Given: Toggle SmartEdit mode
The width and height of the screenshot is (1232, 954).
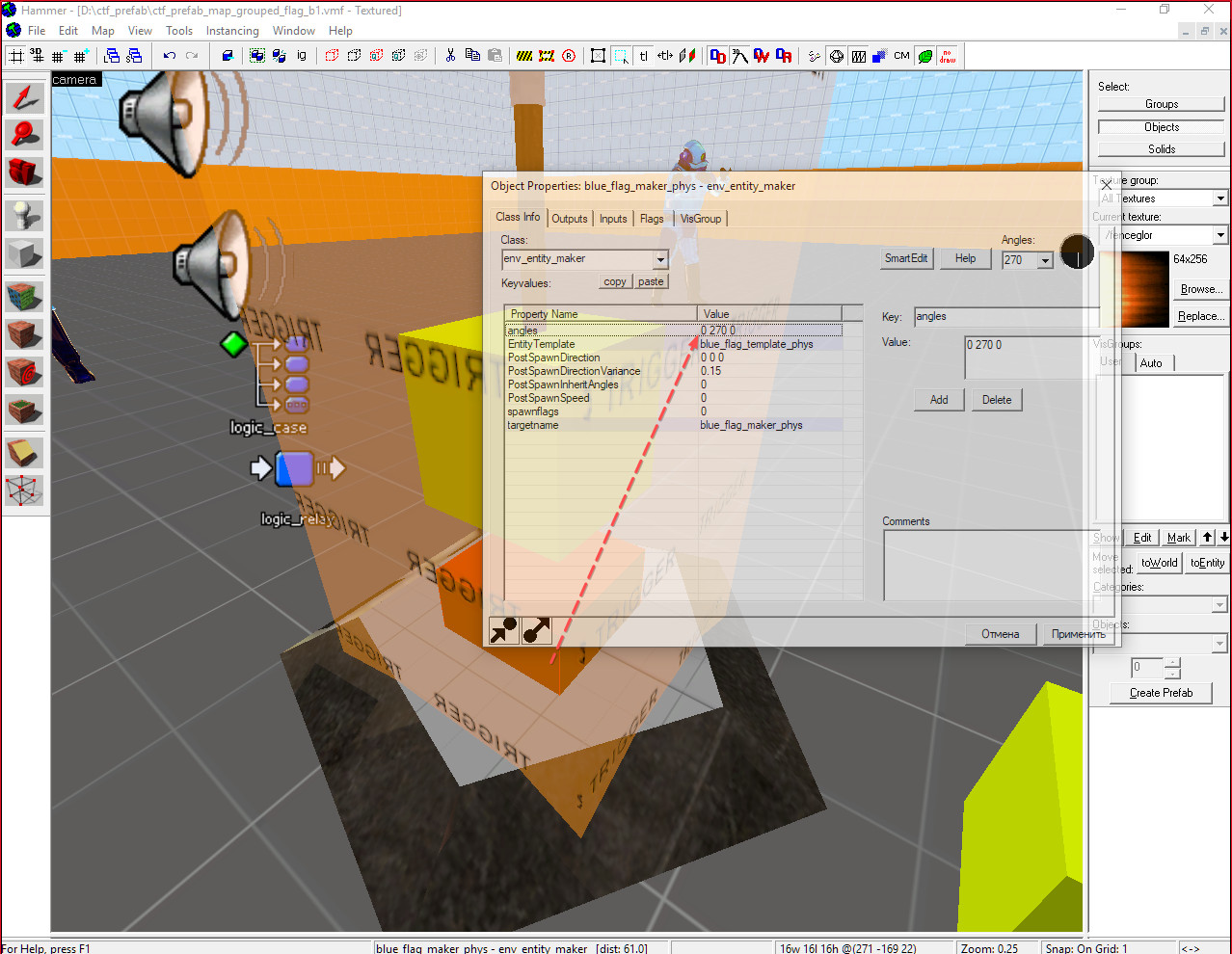Looking at the screenshot, I should pos(906,258).
